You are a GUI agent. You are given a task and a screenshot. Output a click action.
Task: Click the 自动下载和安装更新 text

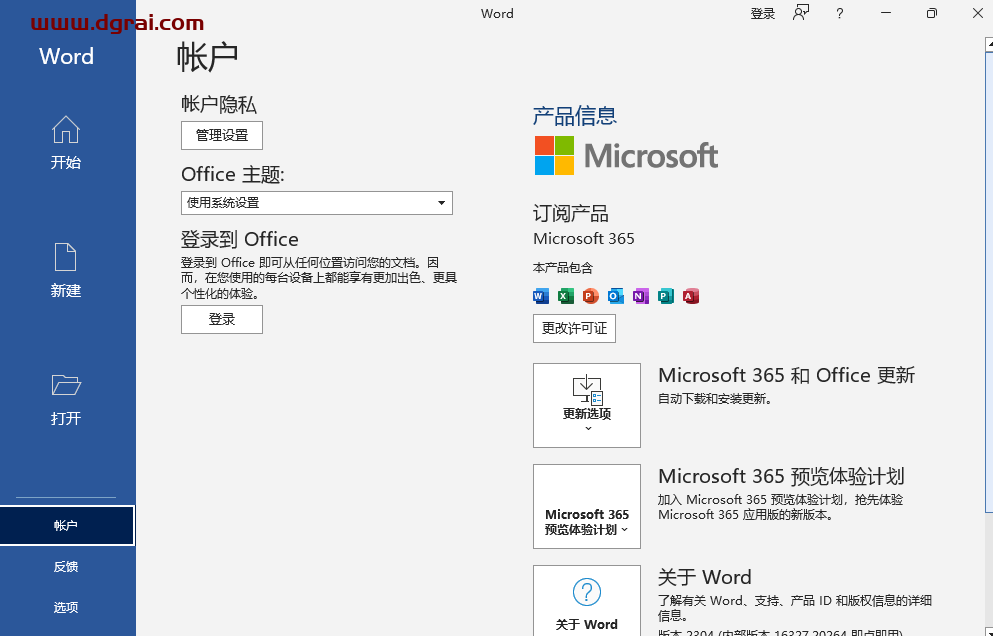pyautogui.click(x=715, y=399)
